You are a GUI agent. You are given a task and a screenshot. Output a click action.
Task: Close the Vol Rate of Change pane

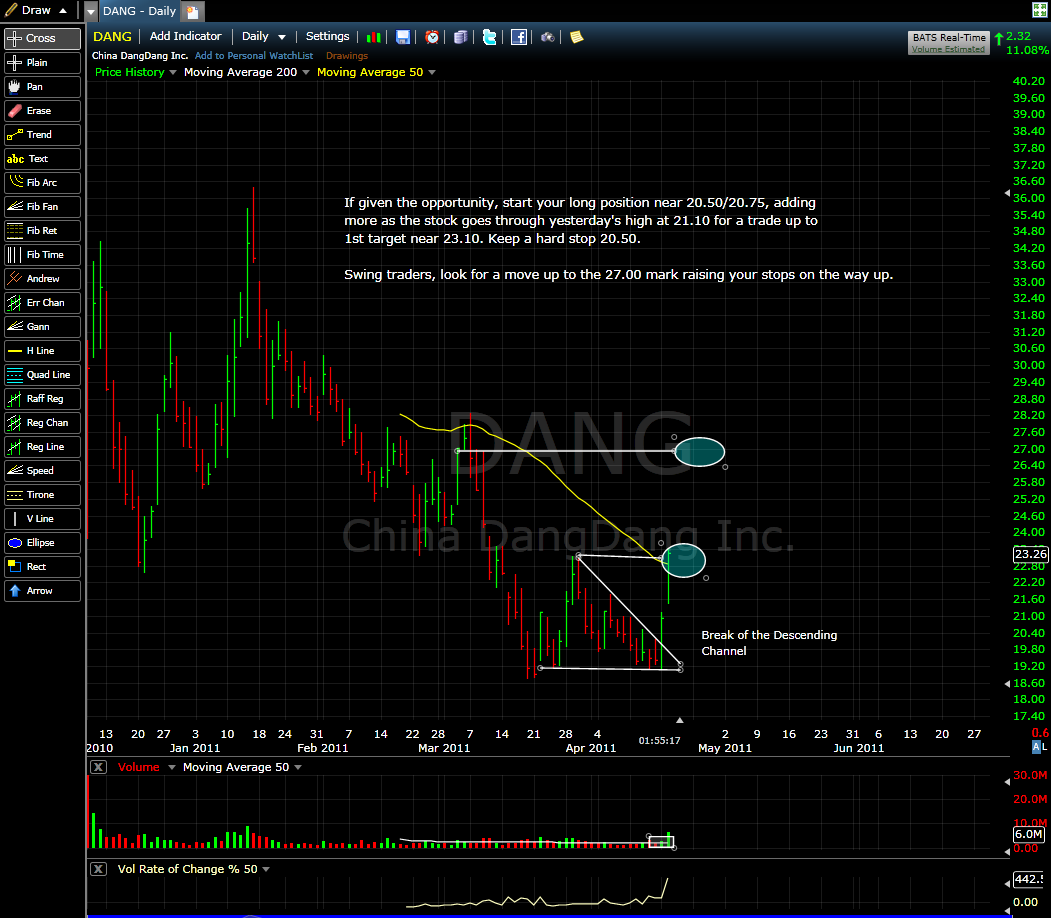[99, 869]
